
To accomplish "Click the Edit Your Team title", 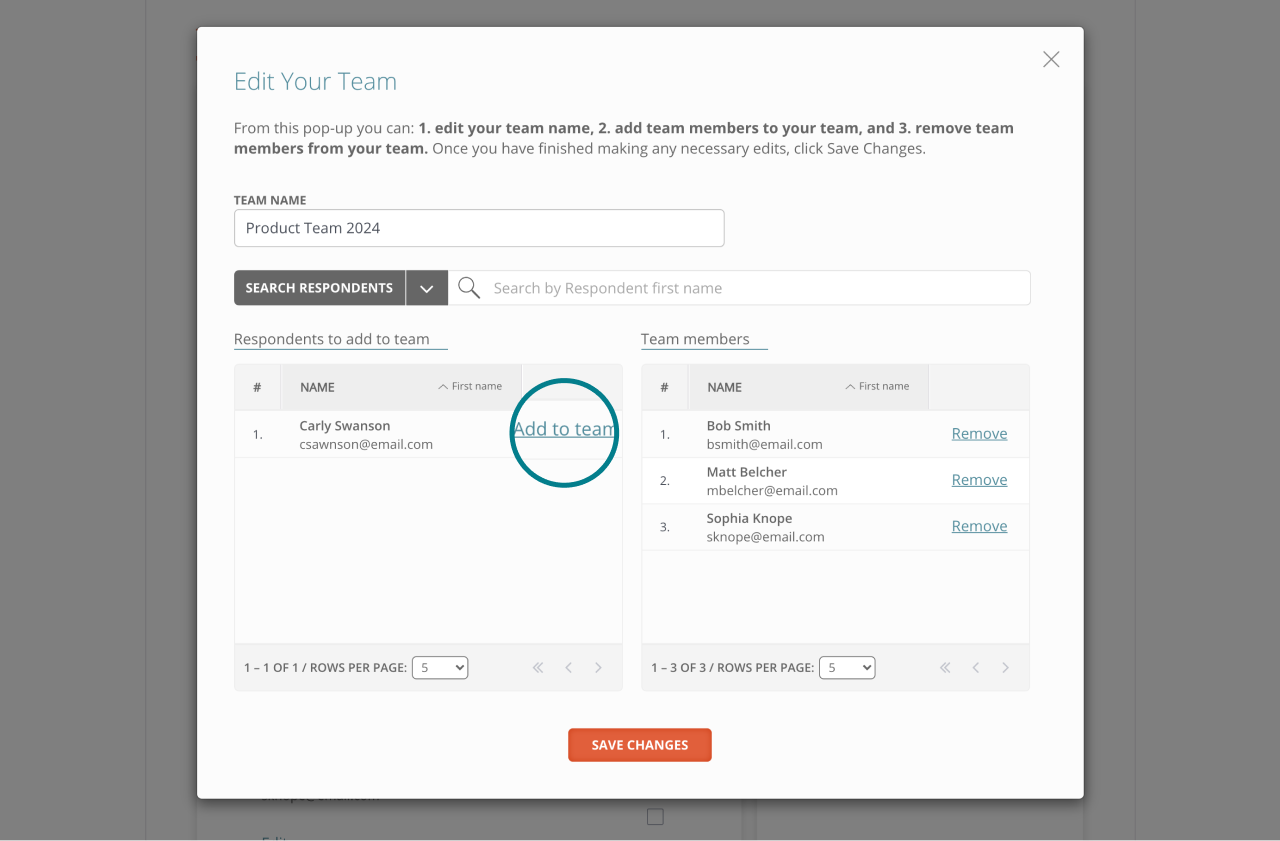I will click(x=315, y=81).
